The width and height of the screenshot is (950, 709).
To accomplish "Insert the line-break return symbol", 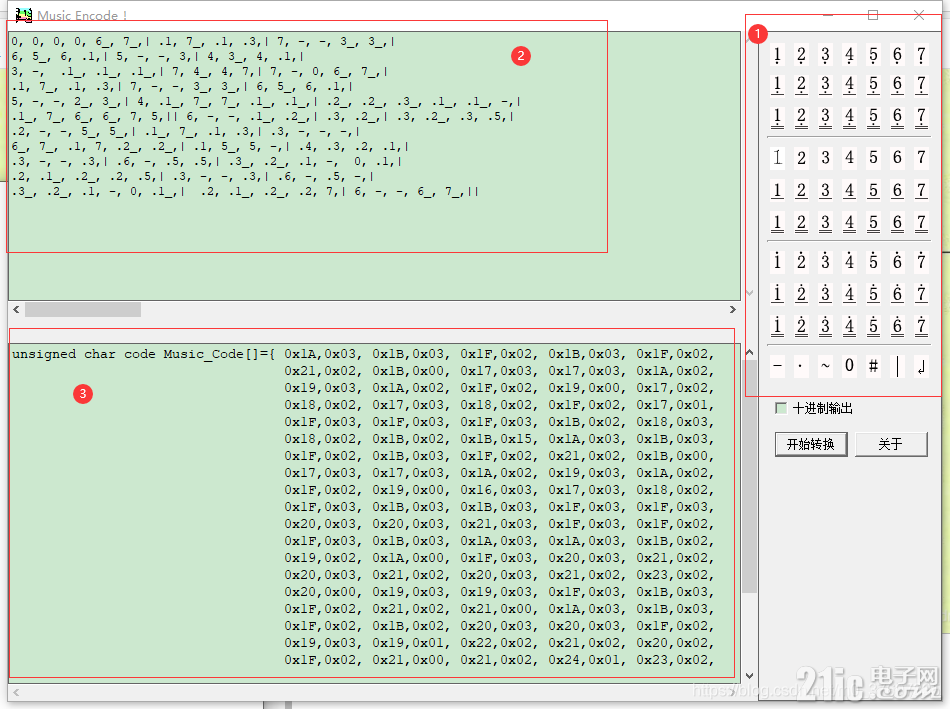I will tap(921, 365).
